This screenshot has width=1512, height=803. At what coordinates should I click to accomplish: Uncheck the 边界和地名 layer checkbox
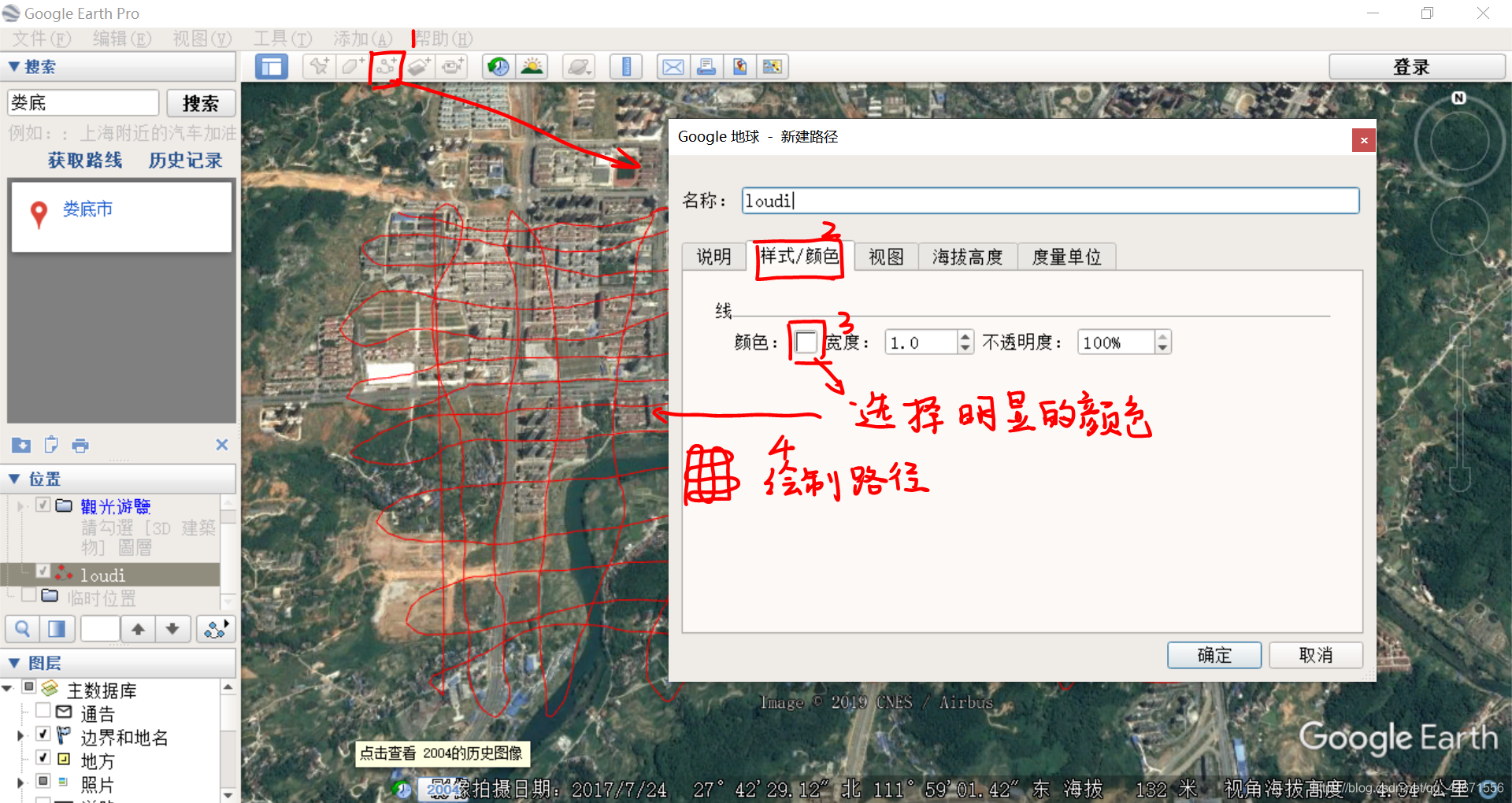coord(43,735)
